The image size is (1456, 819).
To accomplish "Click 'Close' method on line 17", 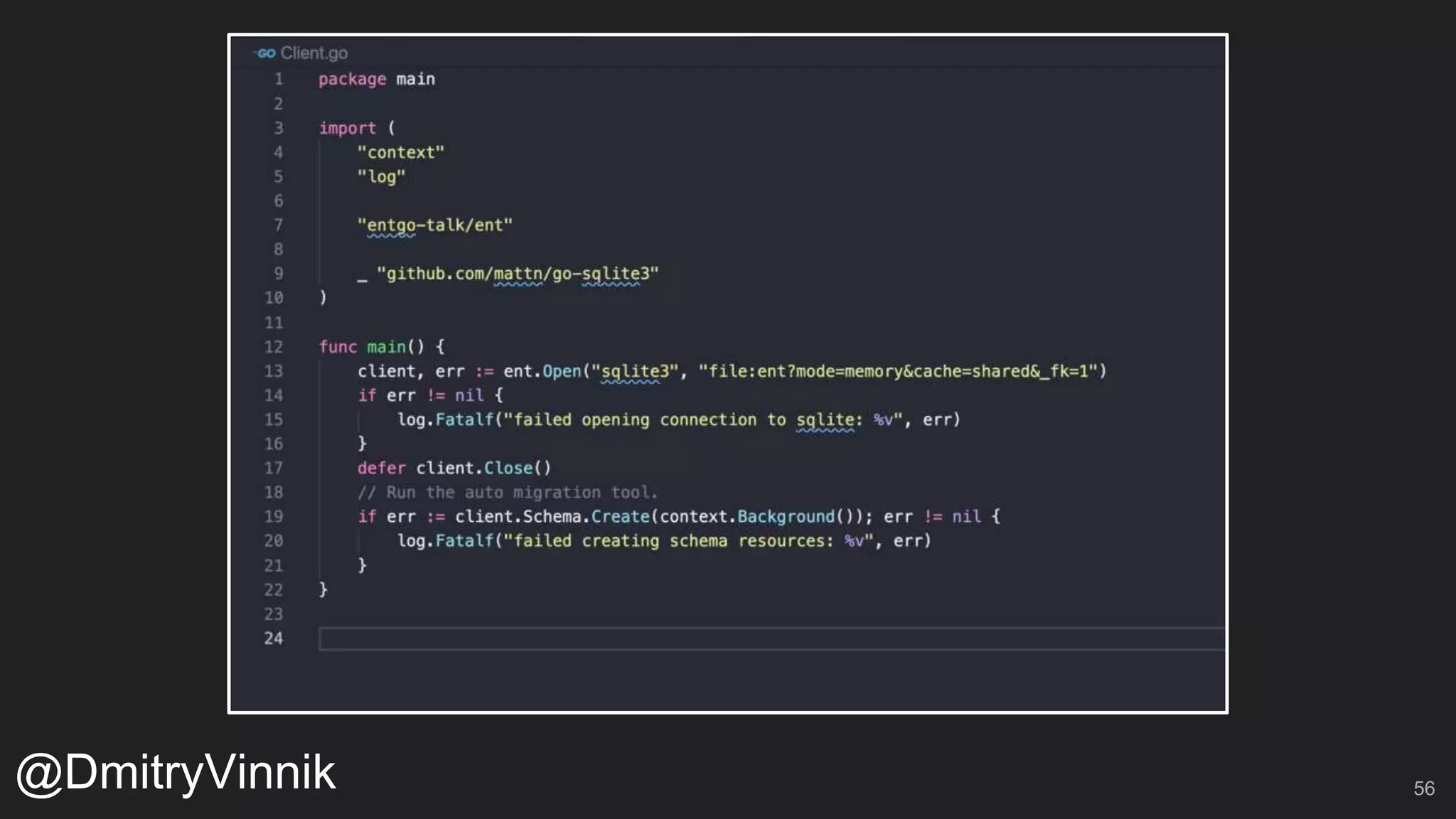I will click(508, 468).
